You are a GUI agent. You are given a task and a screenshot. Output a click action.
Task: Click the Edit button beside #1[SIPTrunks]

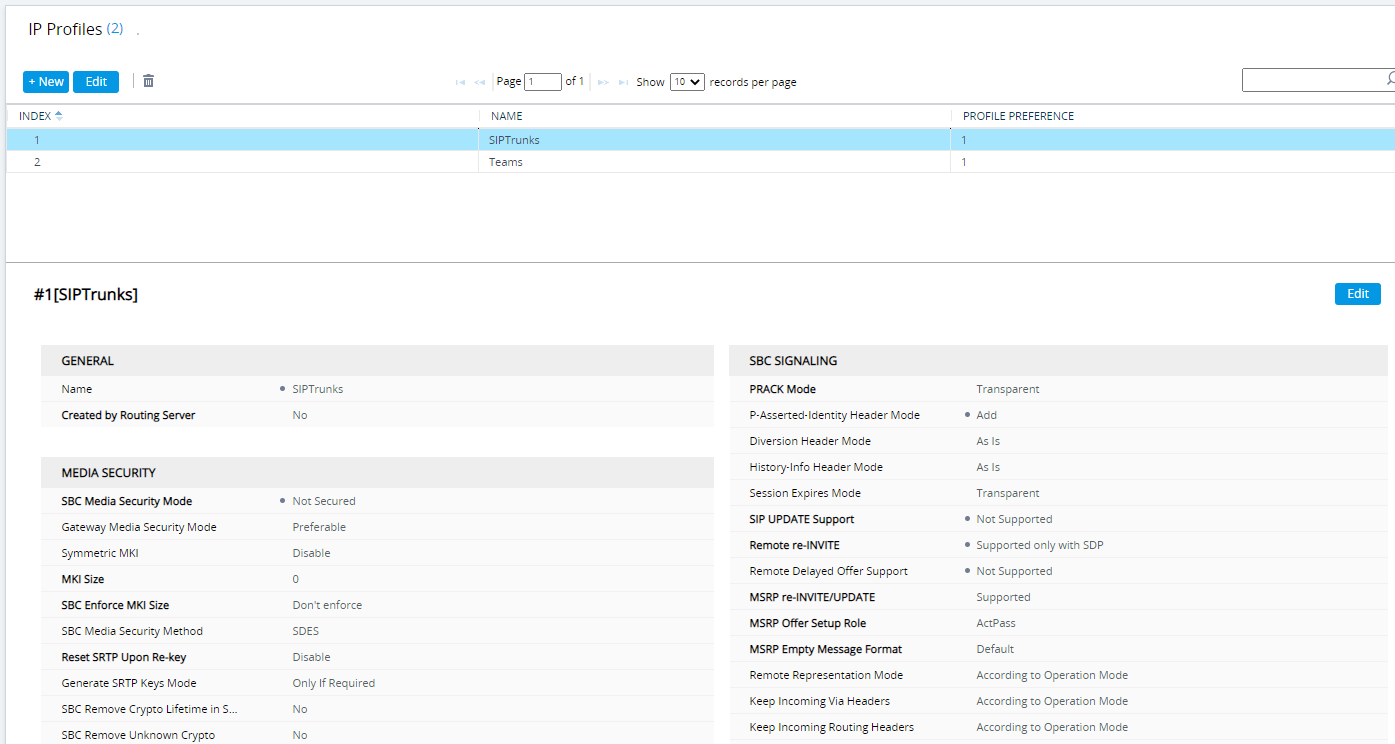tap(1357, 294)
